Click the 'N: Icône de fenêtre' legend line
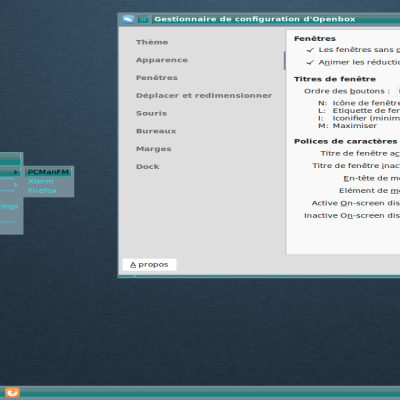400x400 pixels. pyautogui.click(x=359, y=103)
